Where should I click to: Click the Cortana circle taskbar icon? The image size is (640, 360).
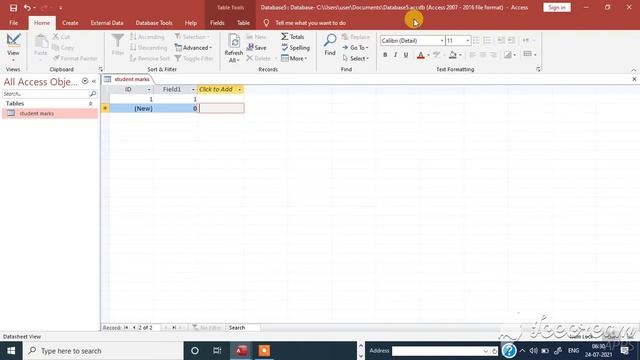[x=195, y=351]
